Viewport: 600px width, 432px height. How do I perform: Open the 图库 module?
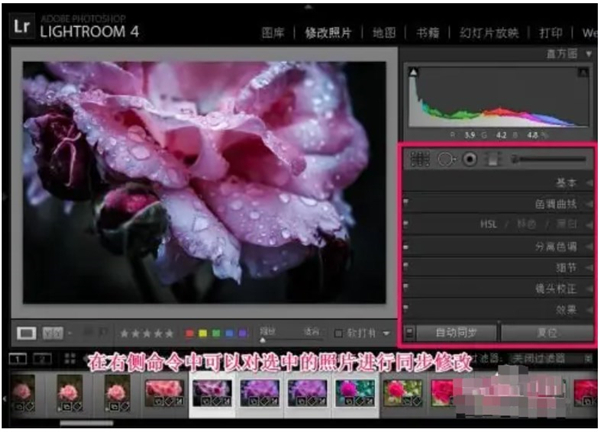click(272, 31)
